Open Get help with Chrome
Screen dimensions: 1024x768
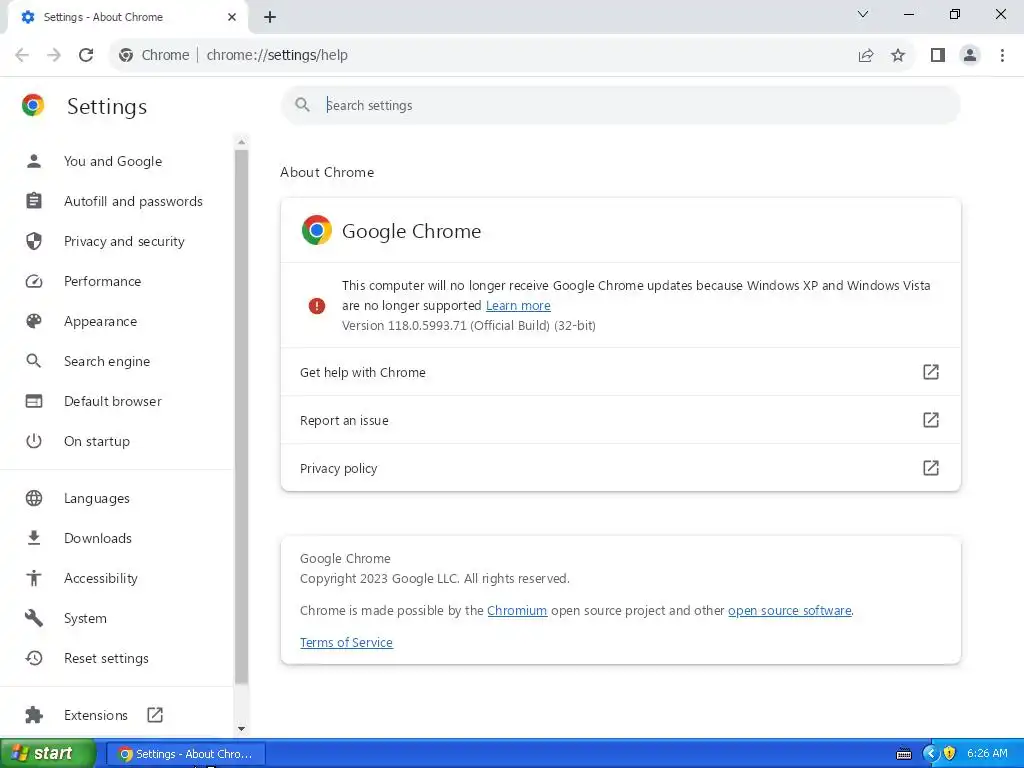coord(620,372)
